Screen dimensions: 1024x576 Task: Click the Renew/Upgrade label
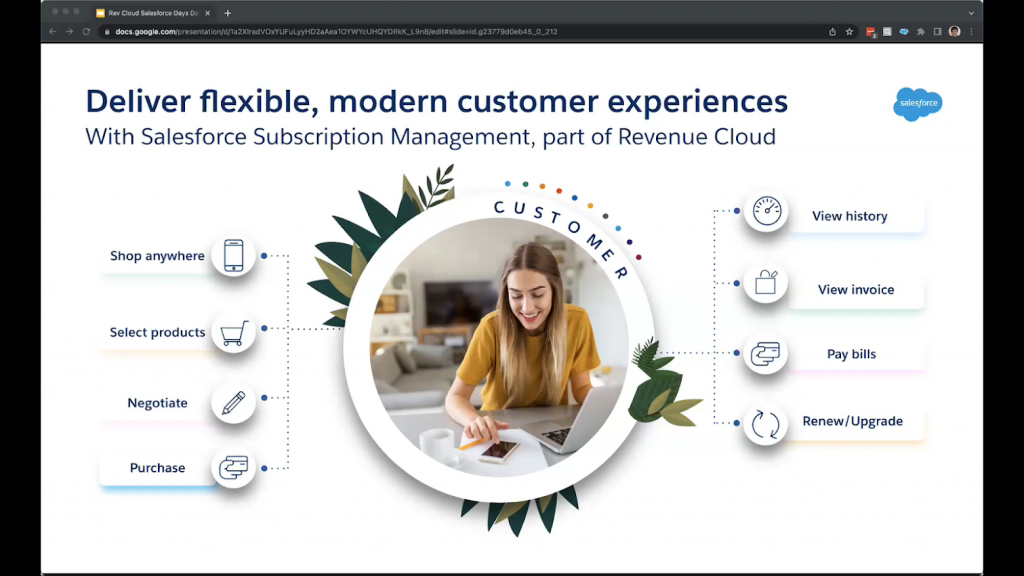pyautogui.click(x=852, y=421)
